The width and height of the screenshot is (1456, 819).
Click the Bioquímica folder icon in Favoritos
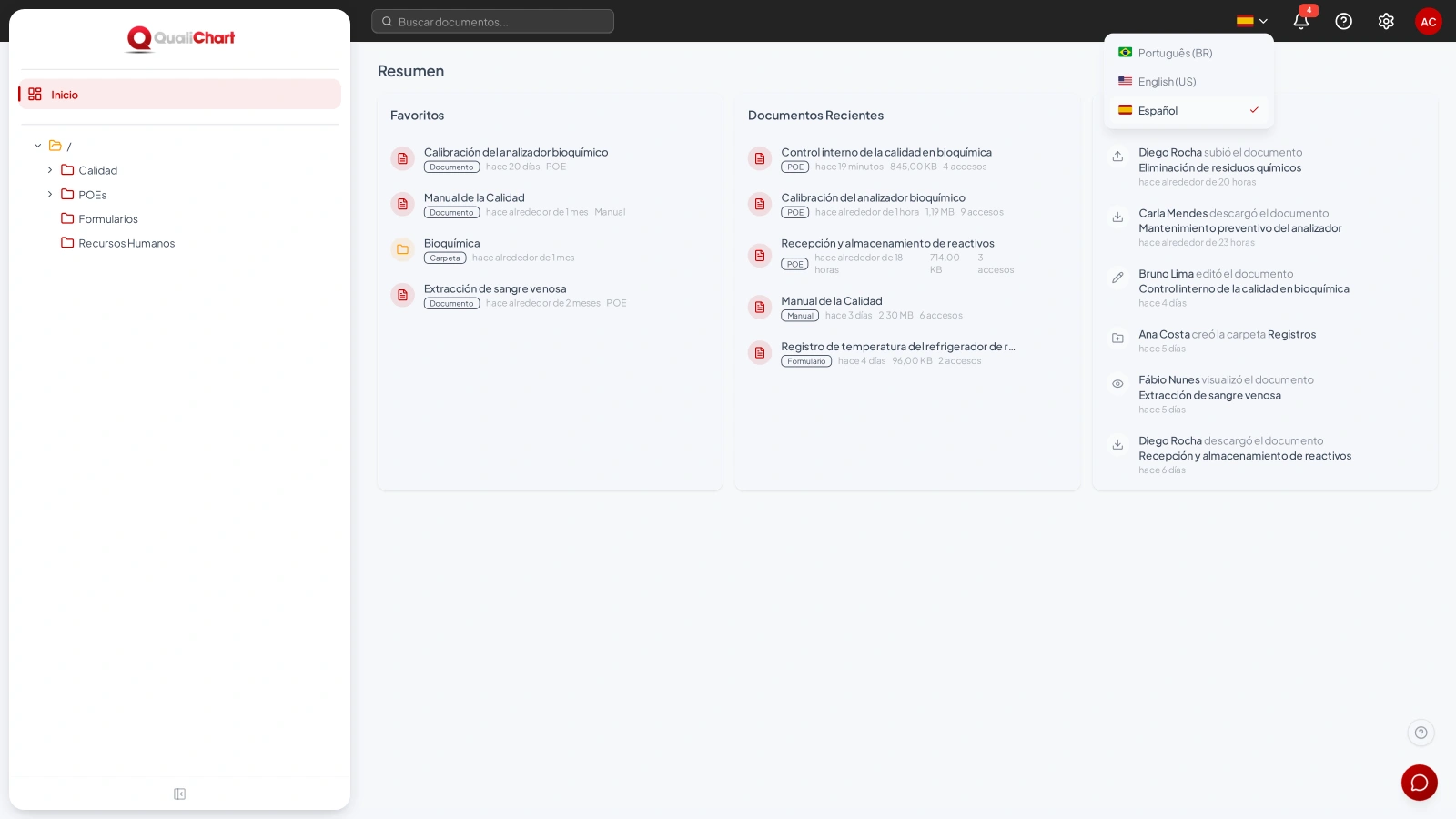point(402,249)
